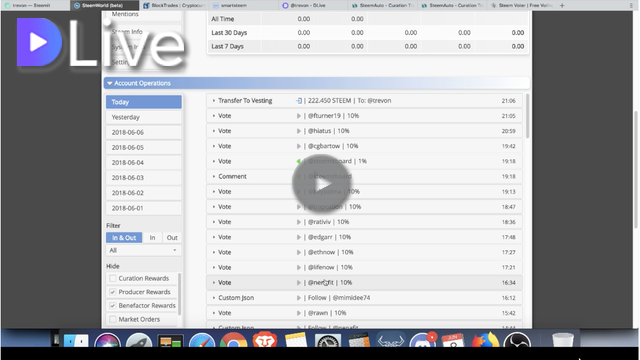The width and height of the screenshot is (640, 360).
Task: Open Brave browser from the dock
Action: tap(264, 340)
